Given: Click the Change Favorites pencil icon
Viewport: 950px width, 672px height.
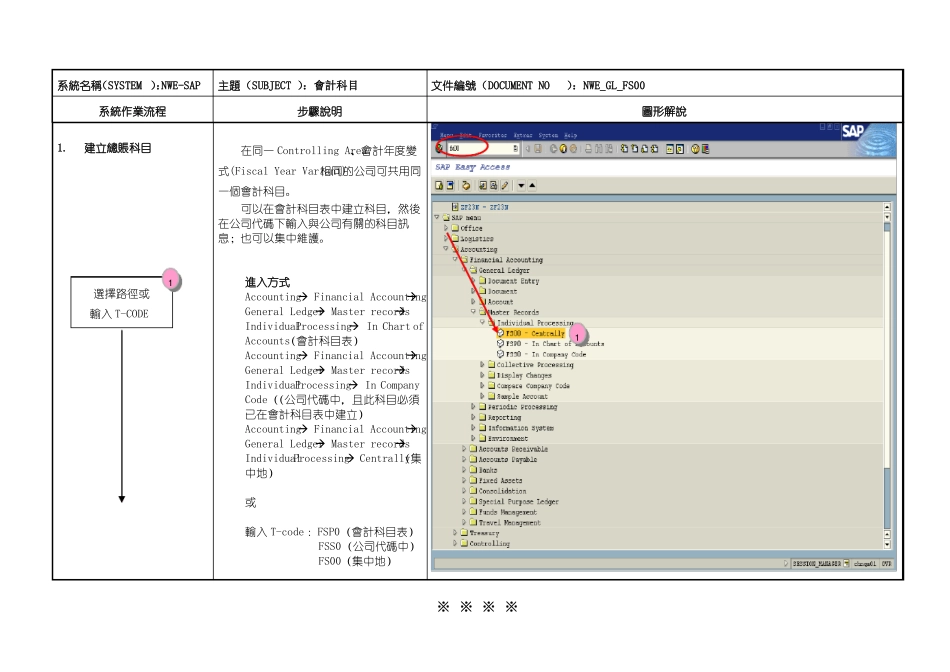Looking at the screenshot, I should tap(505, 185).
